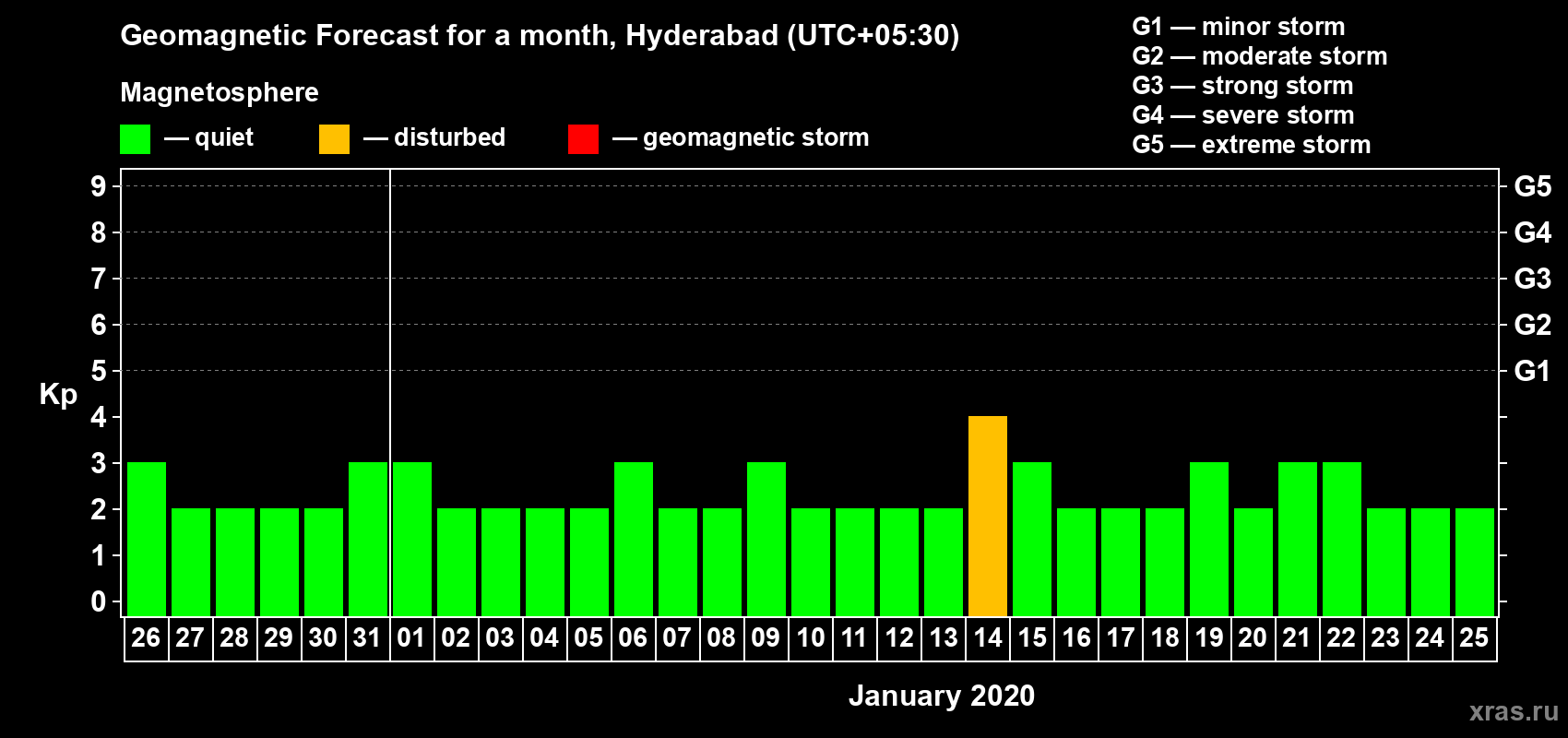Click the green bar above date 06

[634, 540]
